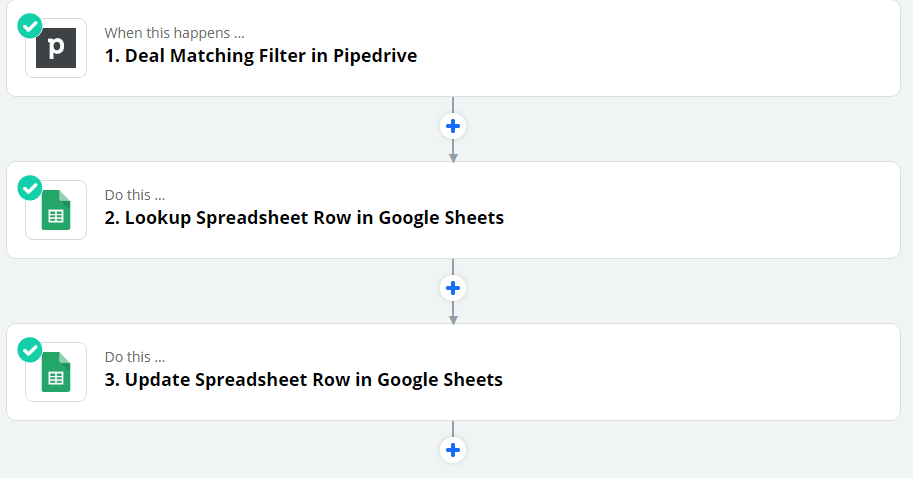The width and height of the screenshot is (913, 478).
Task: Click the arrowhead pointing into the Update step
Action: (453, 320)
